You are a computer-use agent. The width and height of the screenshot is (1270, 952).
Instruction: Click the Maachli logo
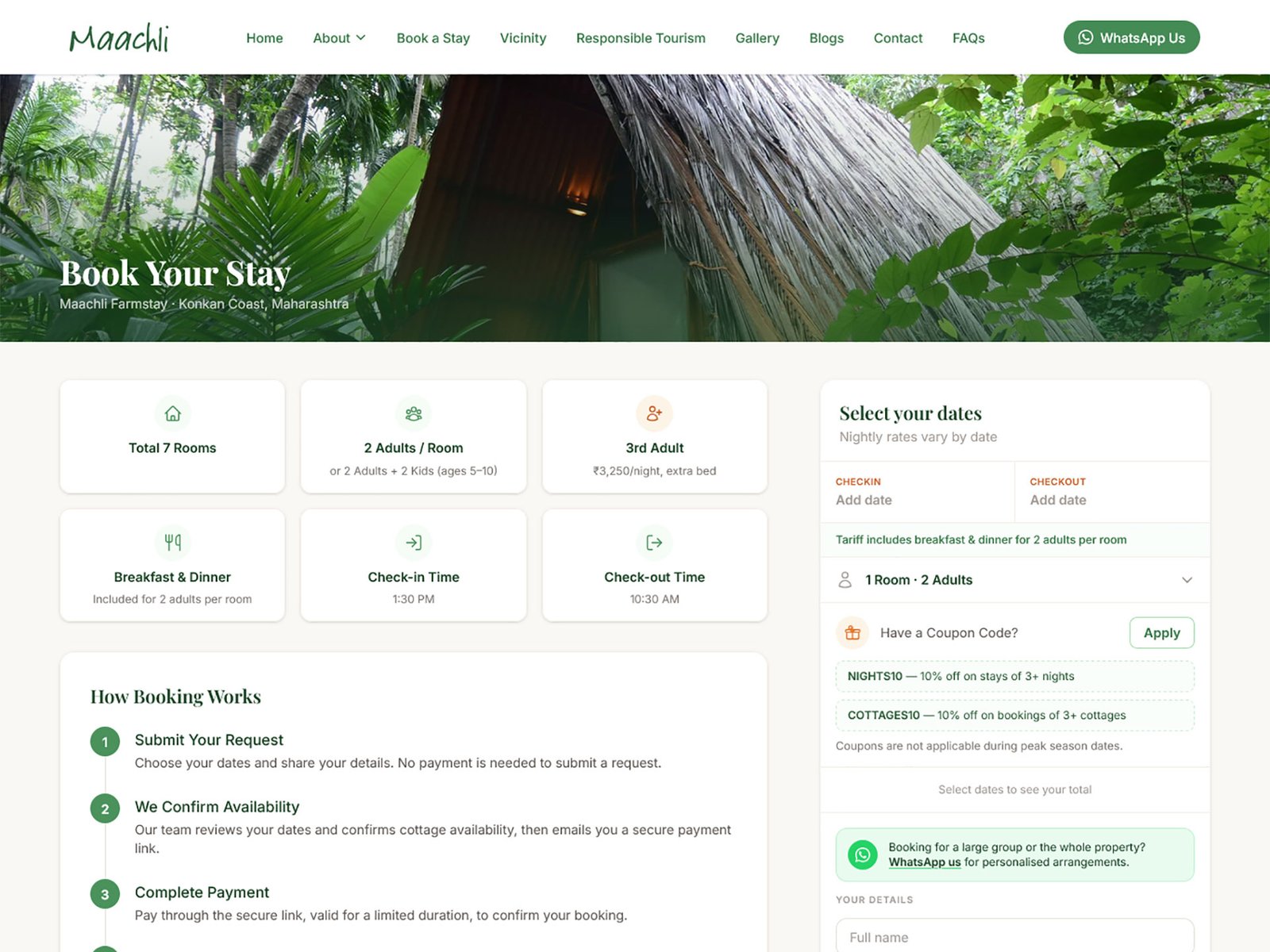(x=119, y=37)
